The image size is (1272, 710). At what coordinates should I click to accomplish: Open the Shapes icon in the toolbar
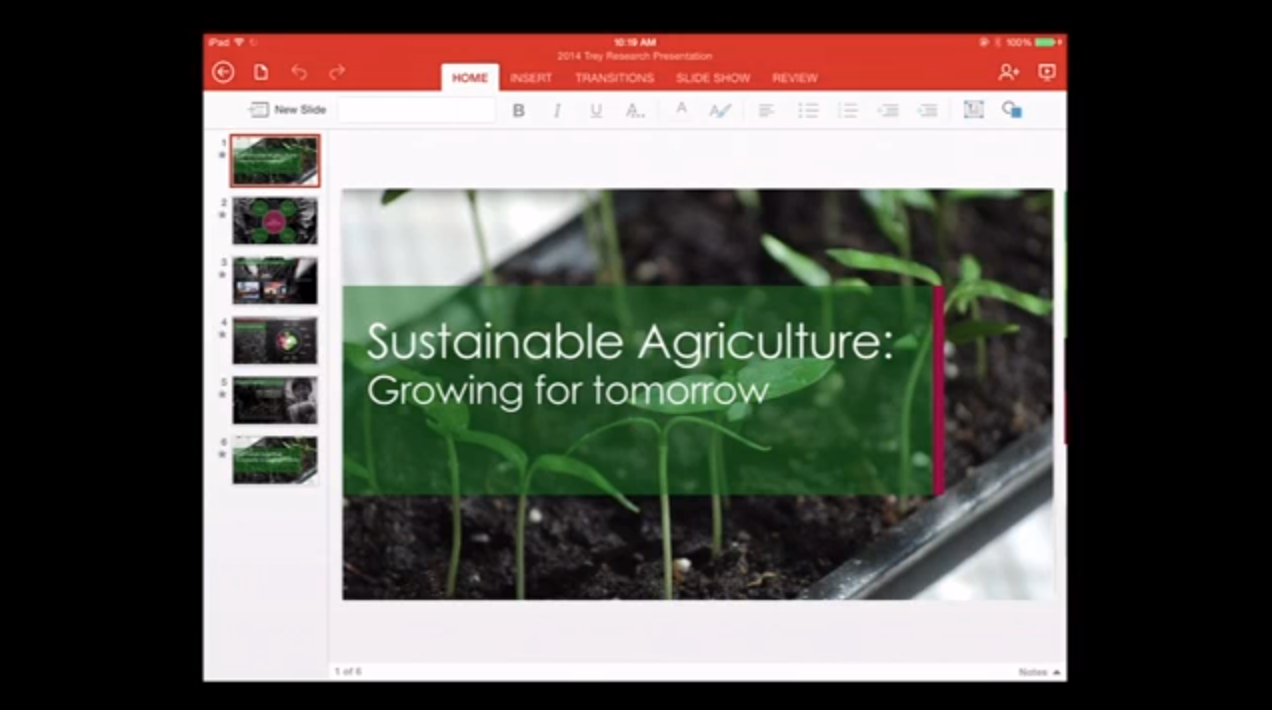click(1012, 110)
